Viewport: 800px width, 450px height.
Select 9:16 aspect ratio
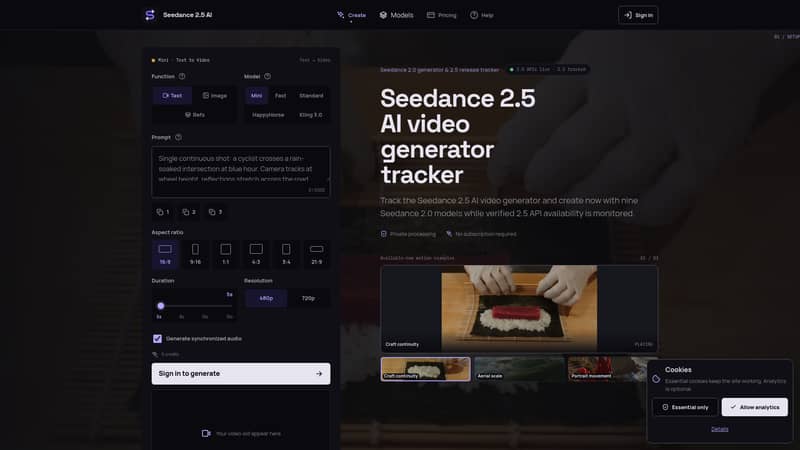point(195,254)
